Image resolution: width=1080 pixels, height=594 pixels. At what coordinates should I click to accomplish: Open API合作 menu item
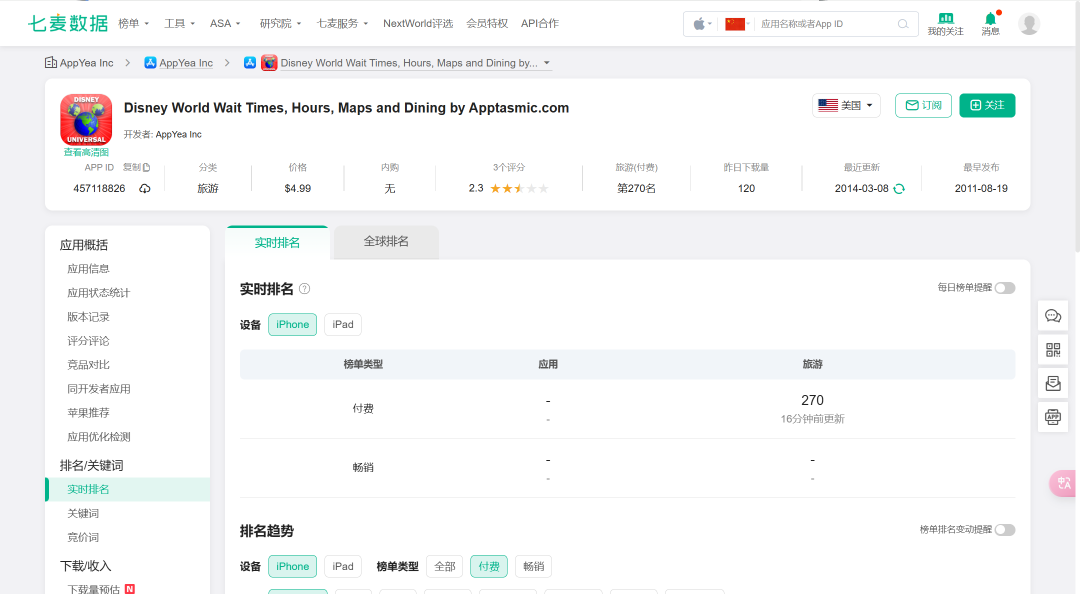coord(540,23)
